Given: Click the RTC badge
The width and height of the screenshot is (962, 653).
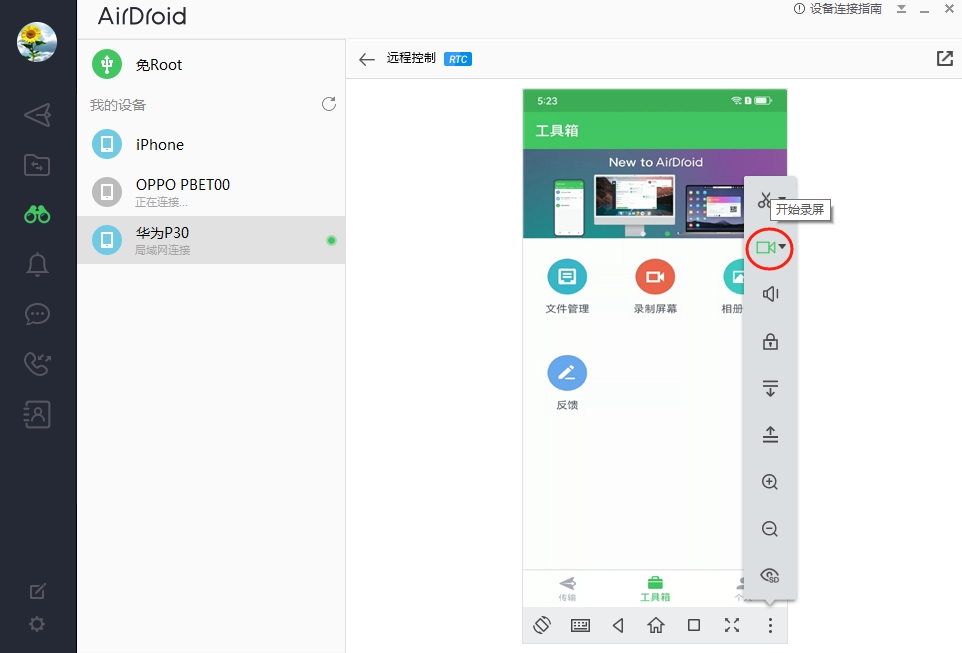Looking at the screenshot, I should pyautogui.click(x=458, y=59).
